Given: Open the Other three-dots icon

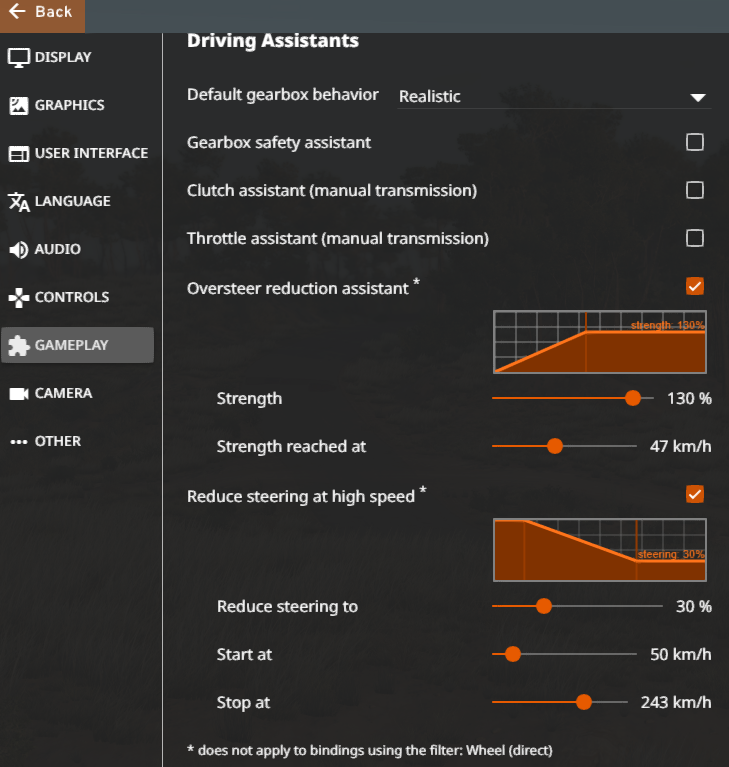Looking at the screenshot, I should [x=19, y=442].
